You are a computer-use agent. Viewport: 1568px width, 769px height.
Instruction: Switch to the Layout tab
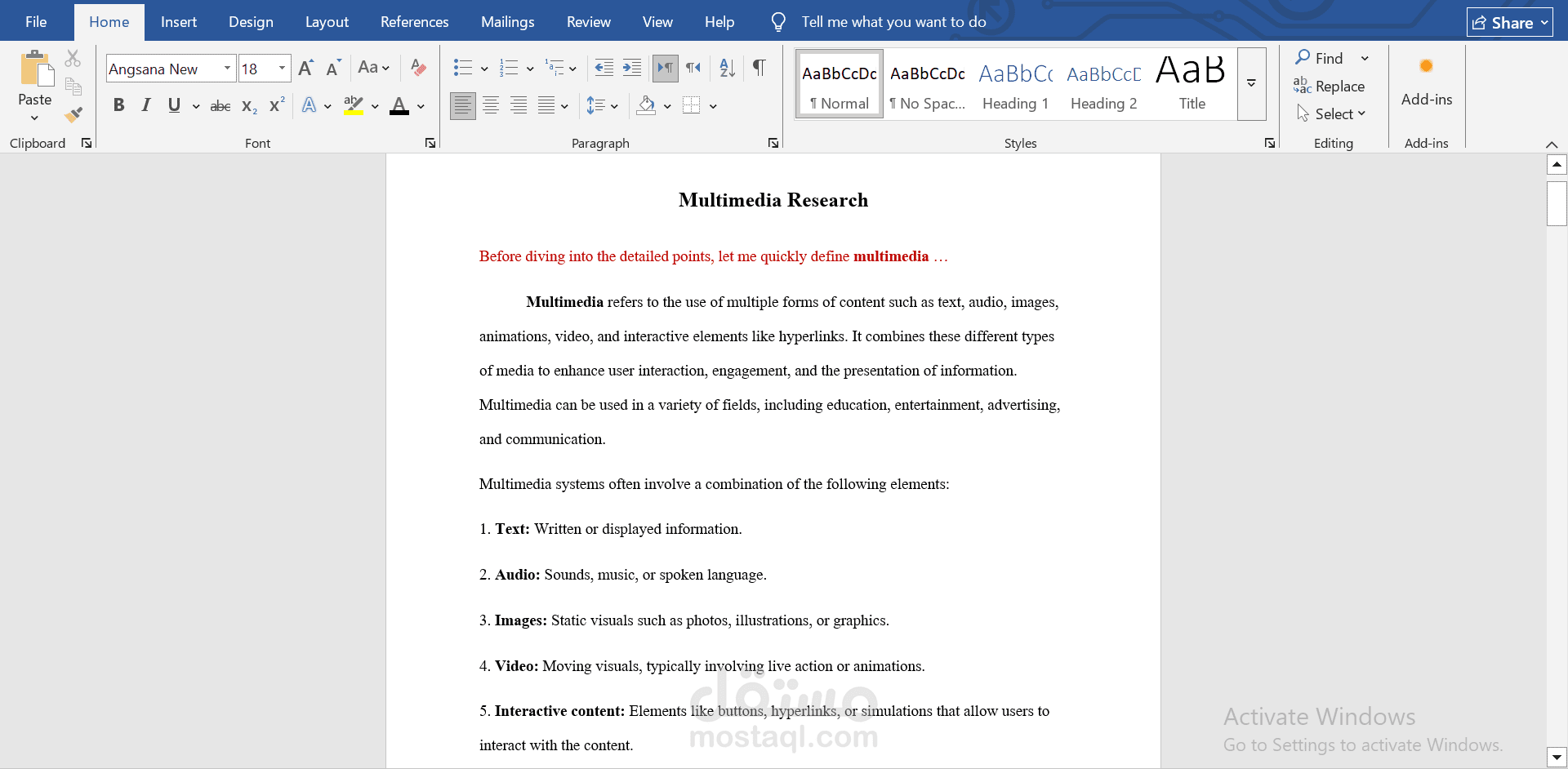tap(327, 22)
